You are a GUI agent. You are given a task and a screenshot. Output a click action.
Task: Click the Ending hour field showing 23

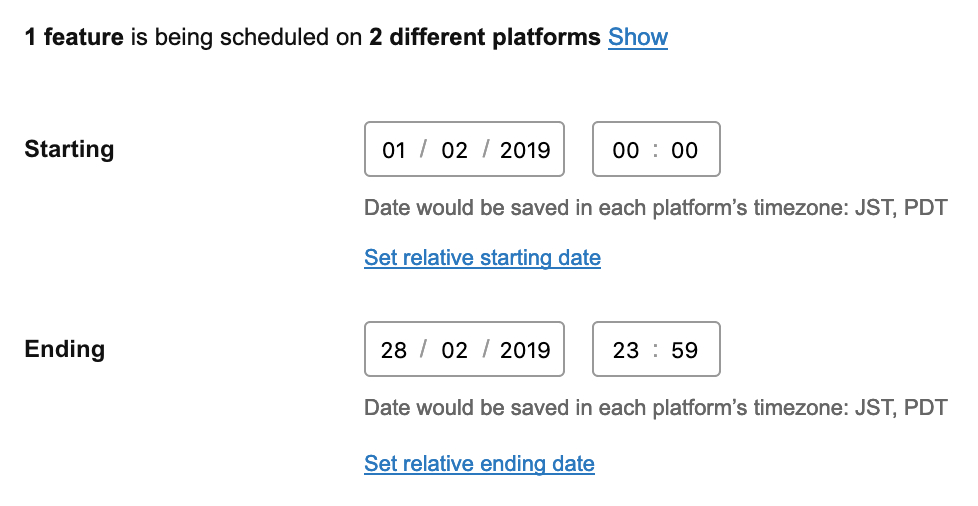[x=626, y=350]
